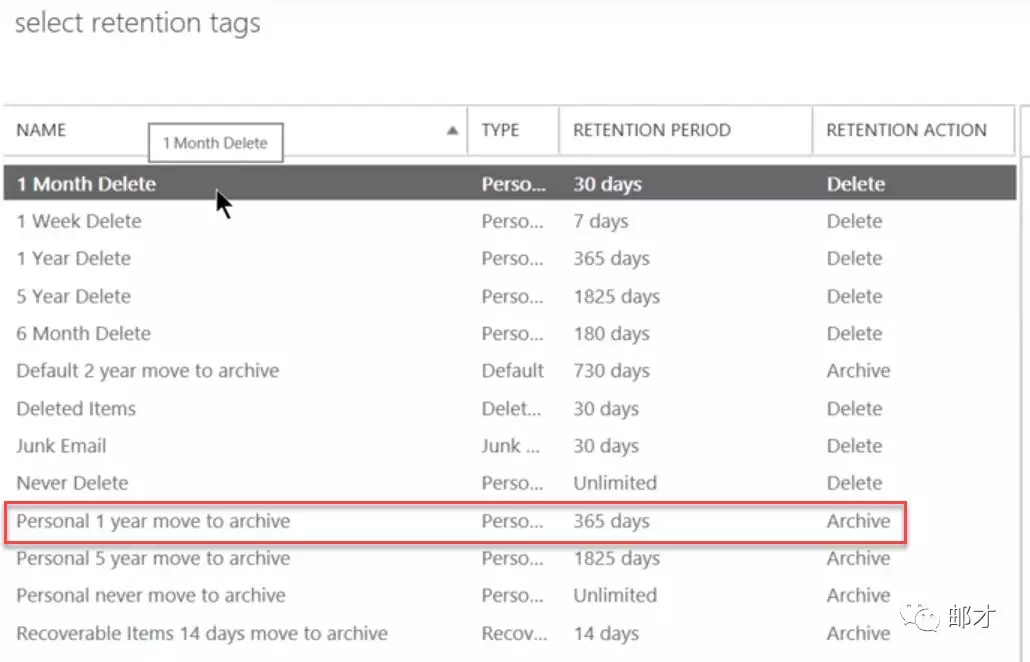The image size is (1030, 662).
Task: Click the RETENTION ACTION column header
Action: [x=906, y=130]
